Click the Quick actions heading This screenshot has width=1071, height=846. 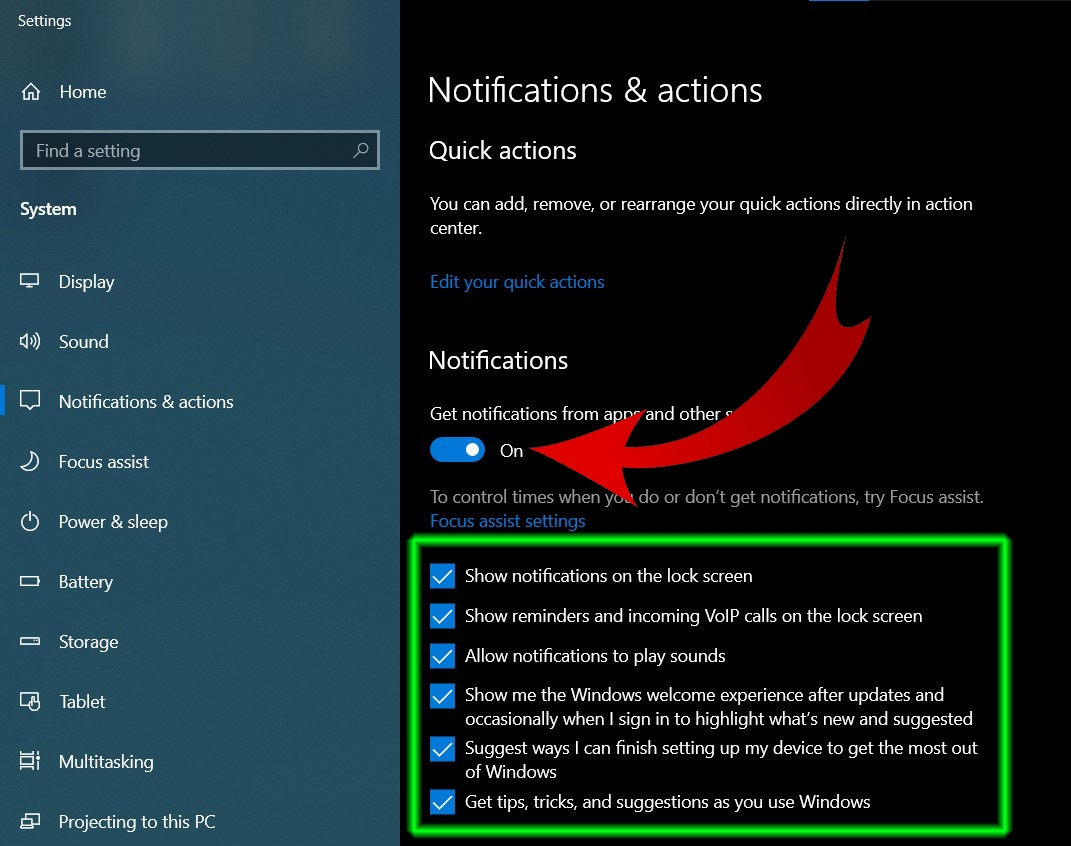tap(503, 150)
